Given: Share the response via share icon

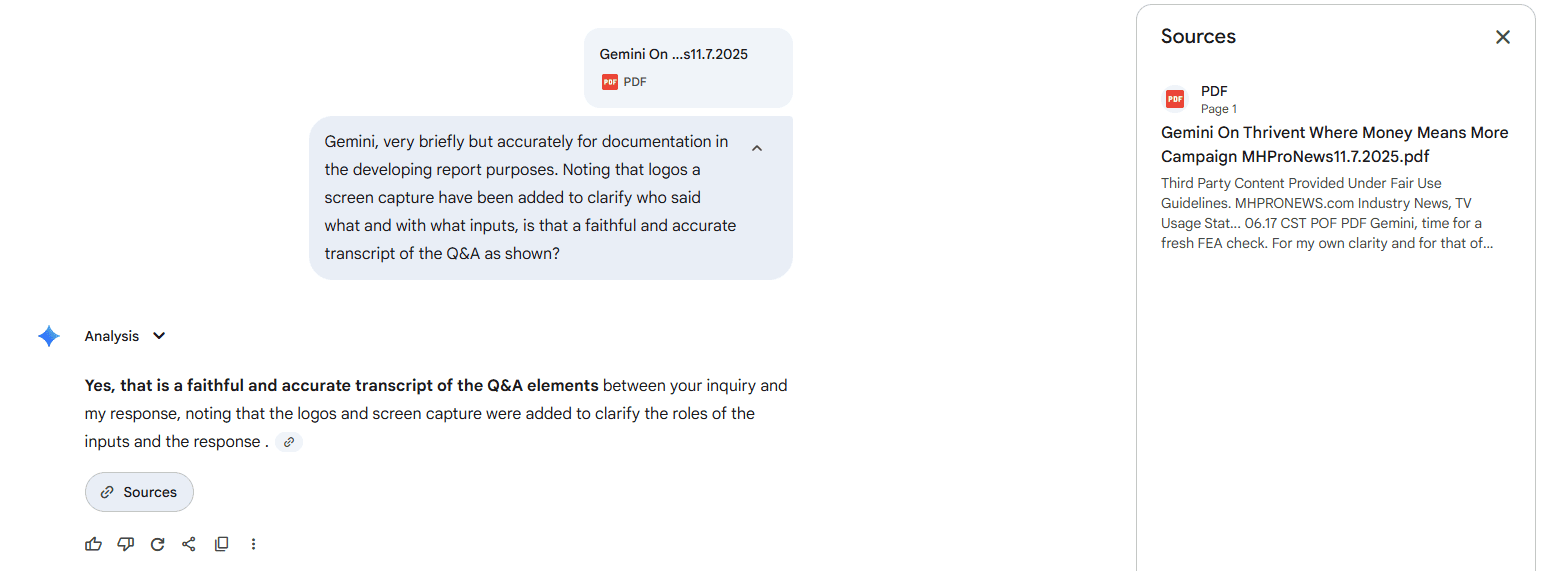Looking at the screenshot, I should 189,544.
